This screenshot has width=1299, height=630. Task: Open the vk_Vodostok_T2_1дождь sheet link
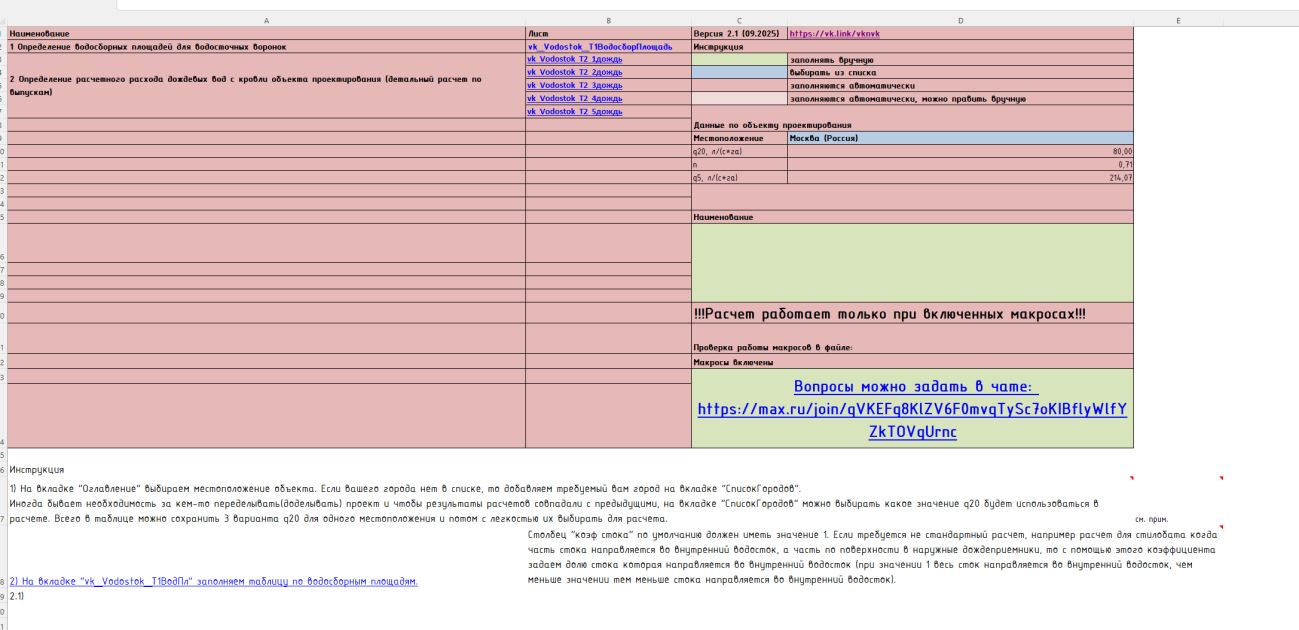(x=575, y=60)
